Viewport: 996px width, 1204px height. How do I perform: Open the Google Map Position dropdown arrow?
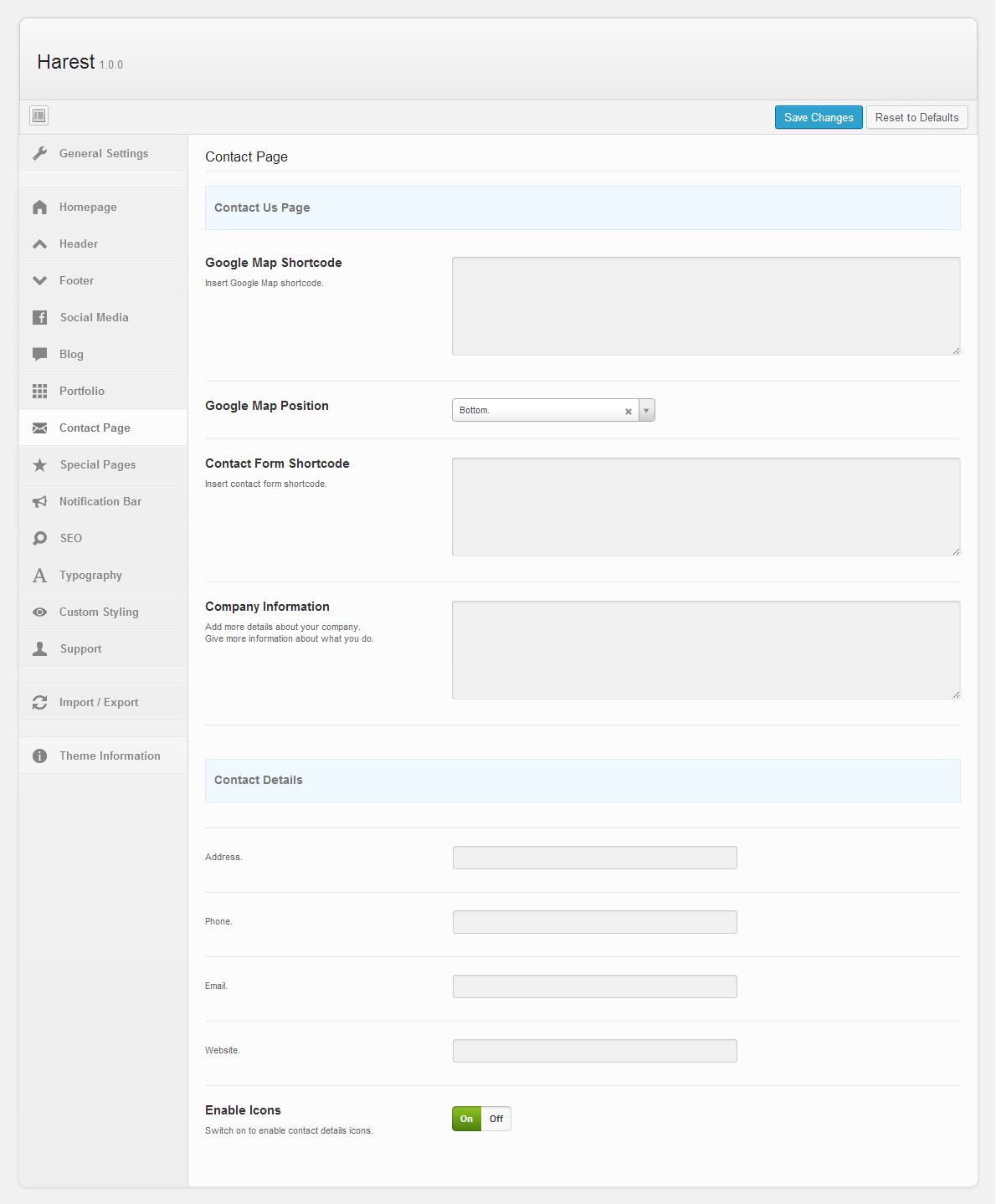click(x=646, y=410)
